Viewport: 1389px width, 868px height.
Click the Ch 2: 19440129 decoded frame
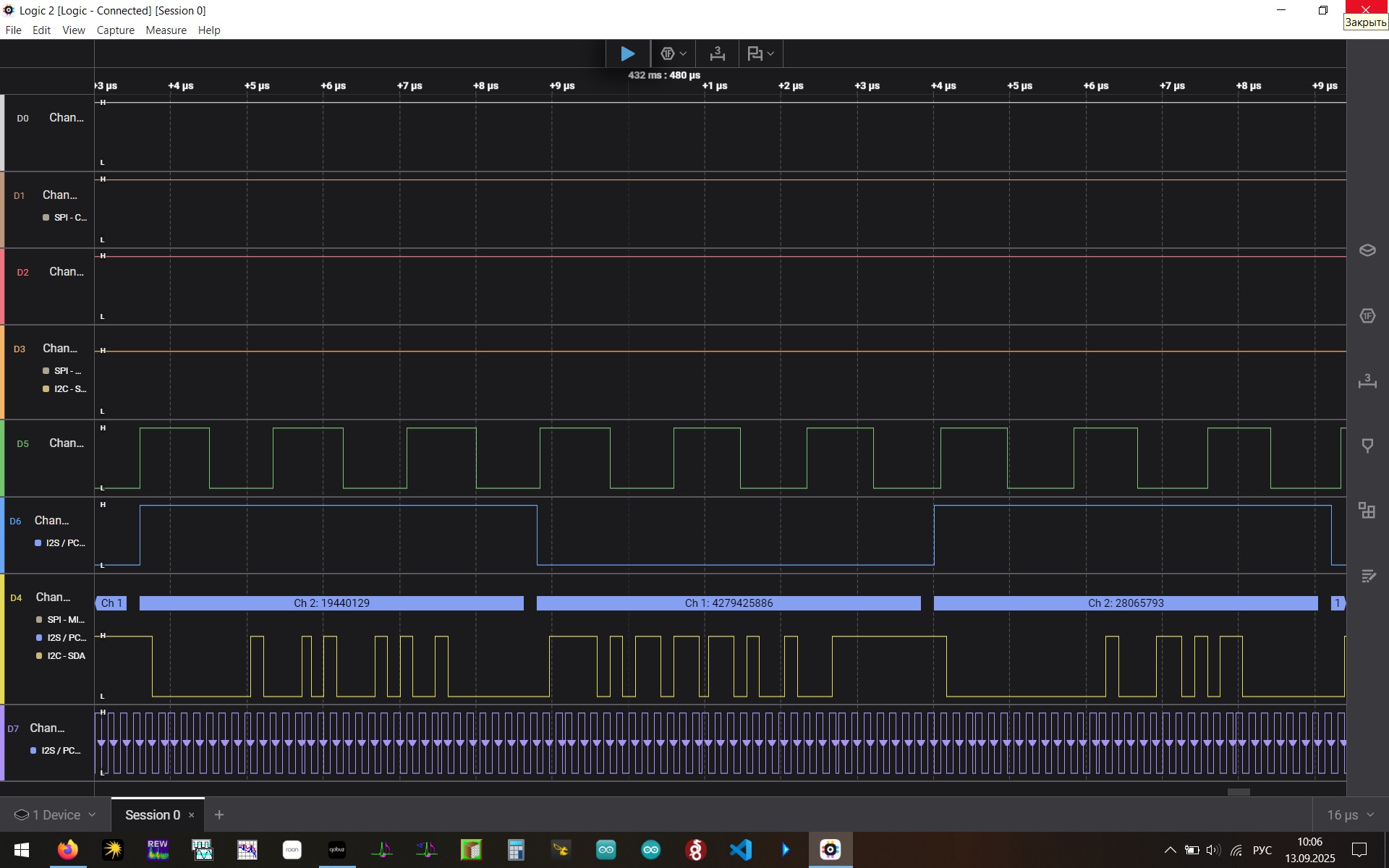(331, 603)
